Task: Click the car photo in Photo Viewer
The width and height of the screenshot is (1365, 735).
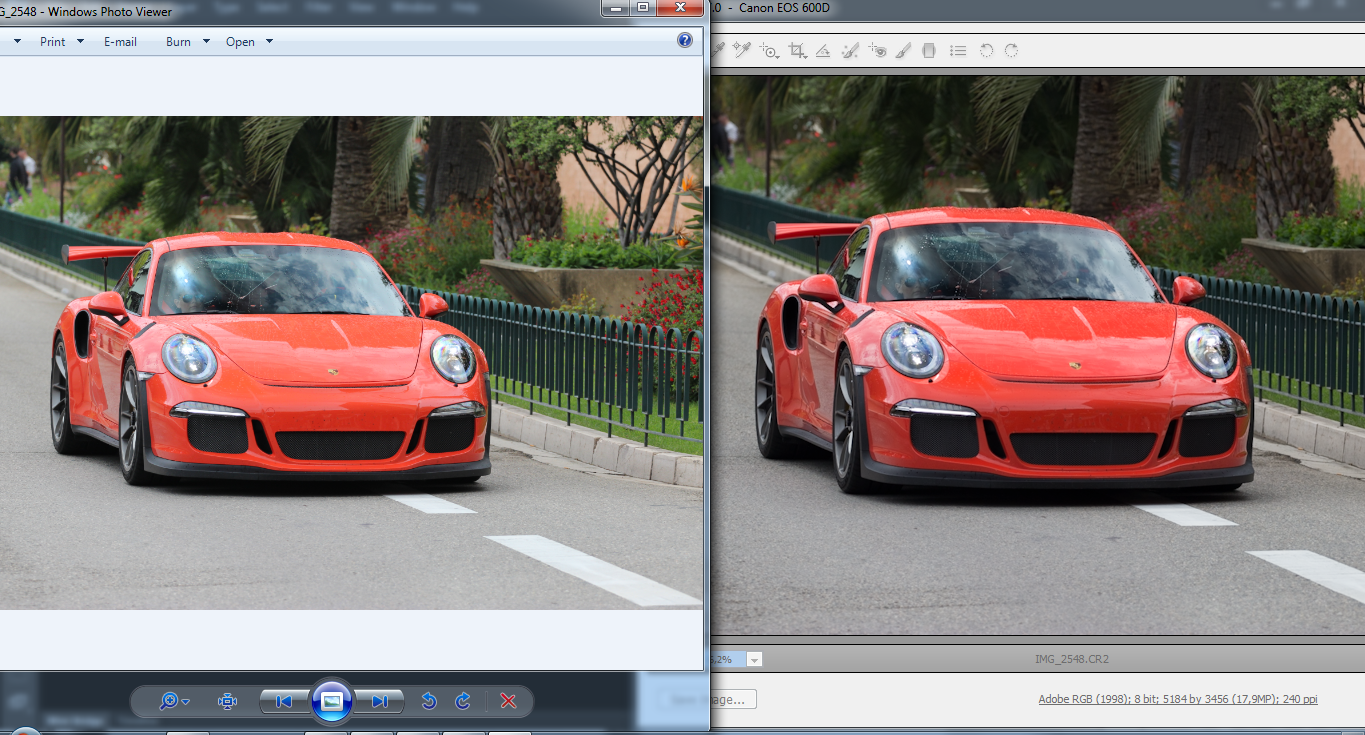Action: (351, 362)
